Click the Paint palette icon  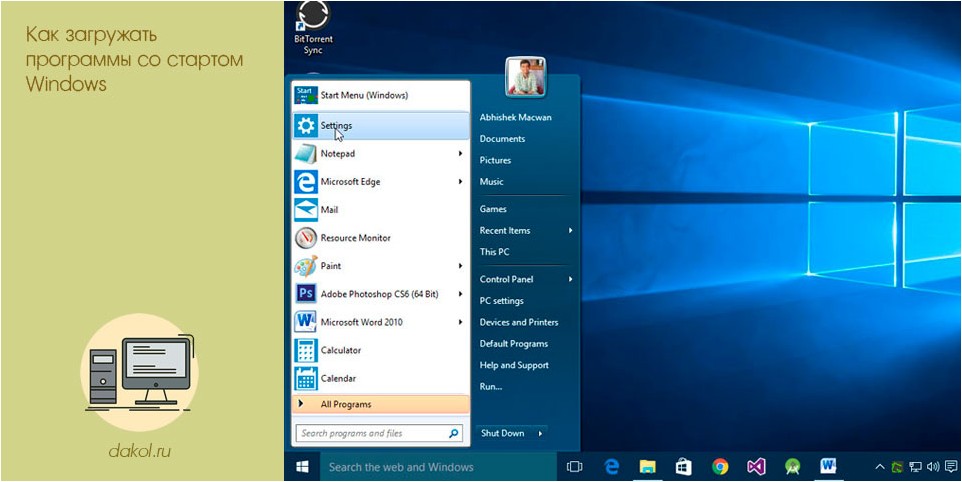pos(306,266)
